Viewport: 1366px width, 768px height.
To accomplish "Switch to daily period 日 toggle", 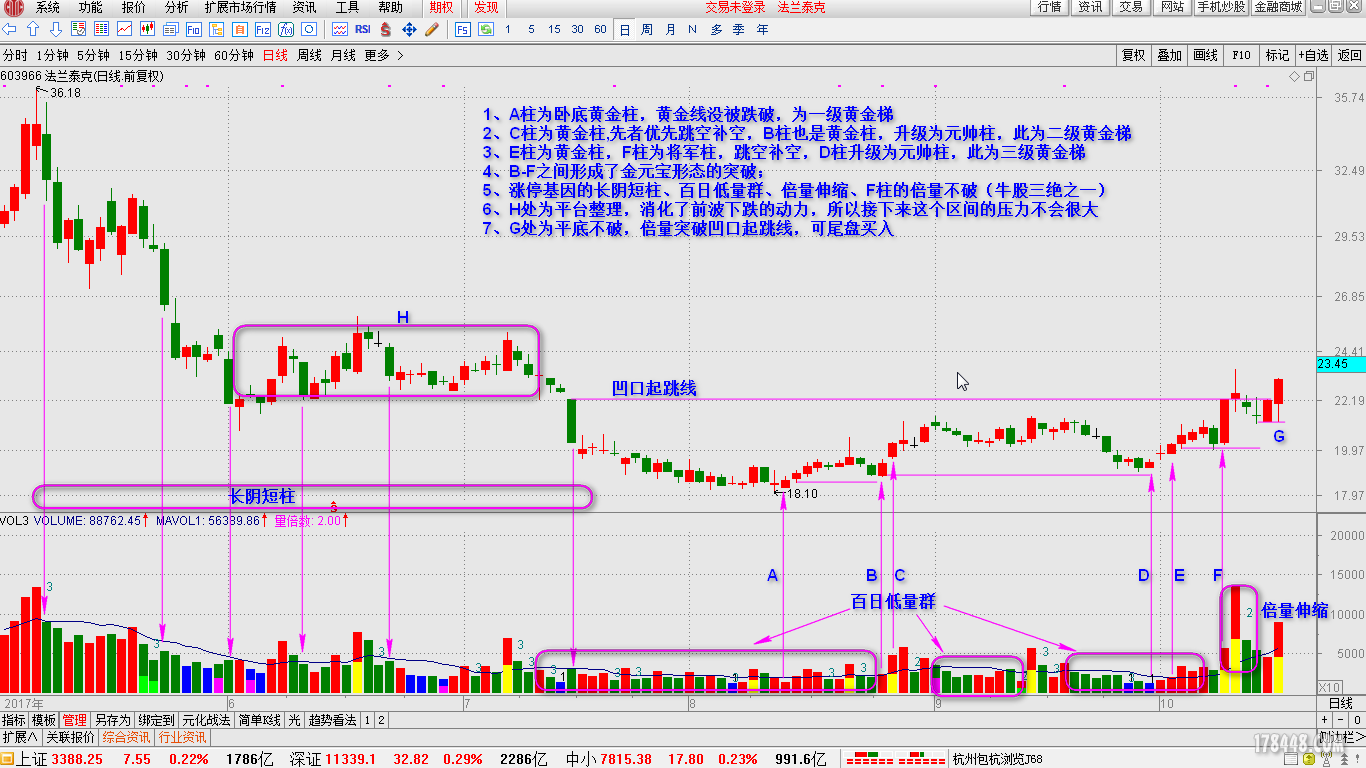I will pyautogui.click(x=625, y=30).
